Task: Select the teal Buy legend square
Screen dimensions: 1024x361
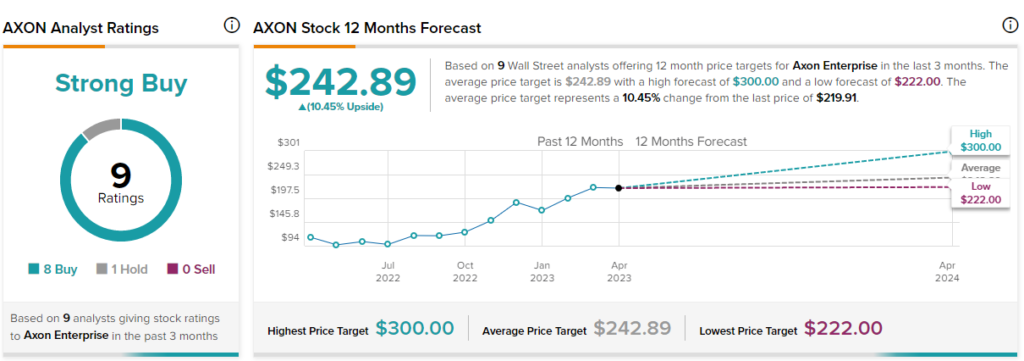Action: (33, 269)
